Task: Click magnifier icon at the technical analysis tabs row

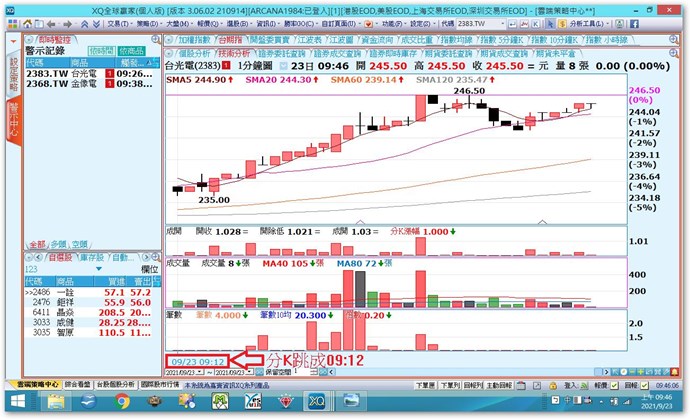Action: point(674,53)
